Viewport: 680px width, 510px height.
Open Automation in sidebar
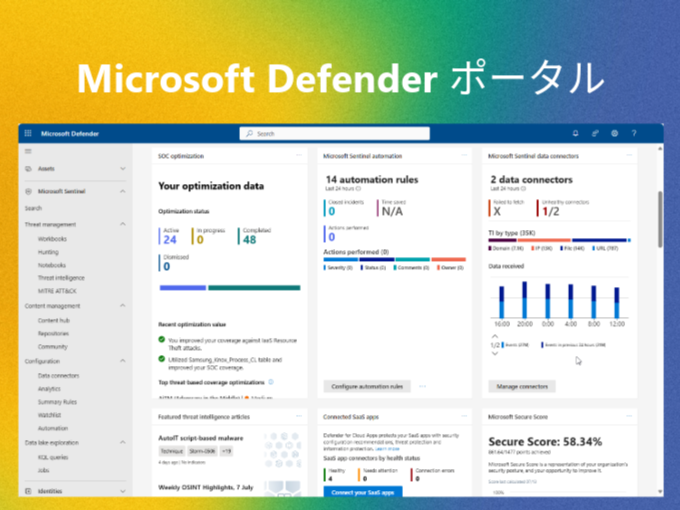[x=53, y=428]
